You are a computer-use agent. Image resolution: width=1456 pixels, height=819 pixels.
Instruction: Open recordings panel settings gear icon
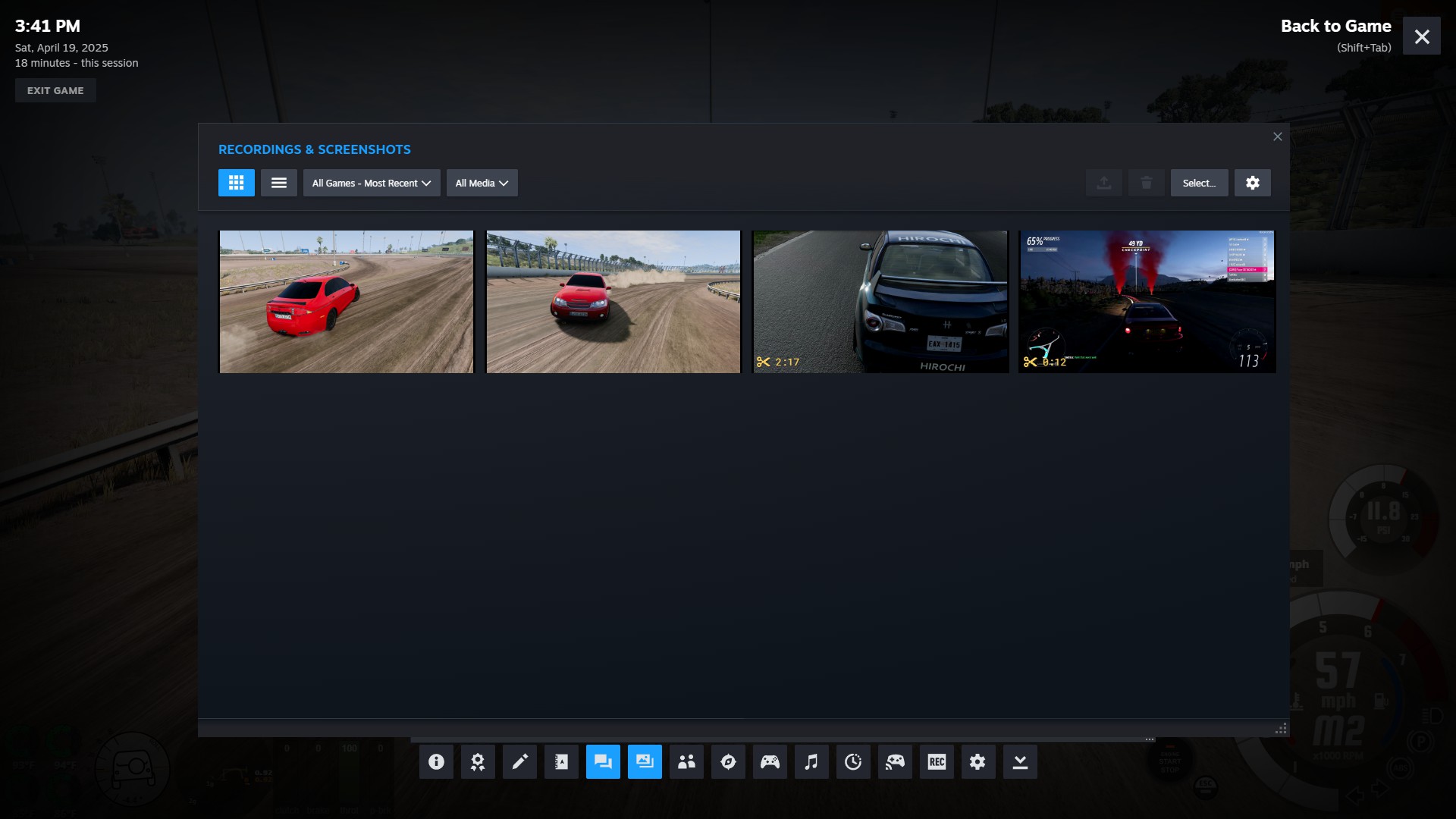pos(1252,183)
